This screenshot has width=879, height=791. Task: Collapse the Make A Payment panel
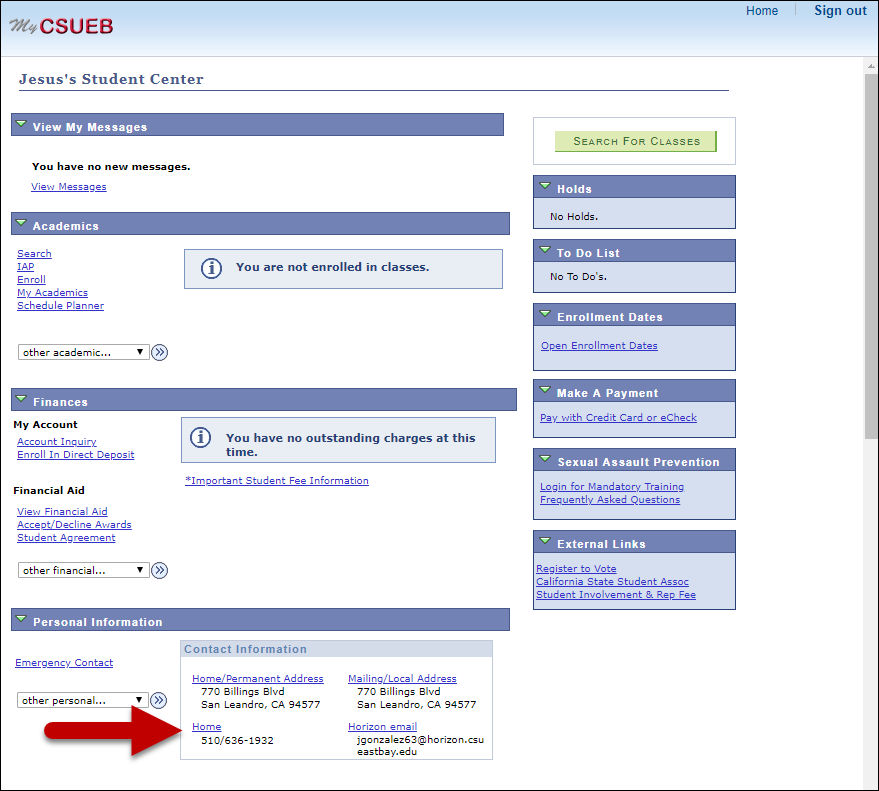[x=545, y=390]
